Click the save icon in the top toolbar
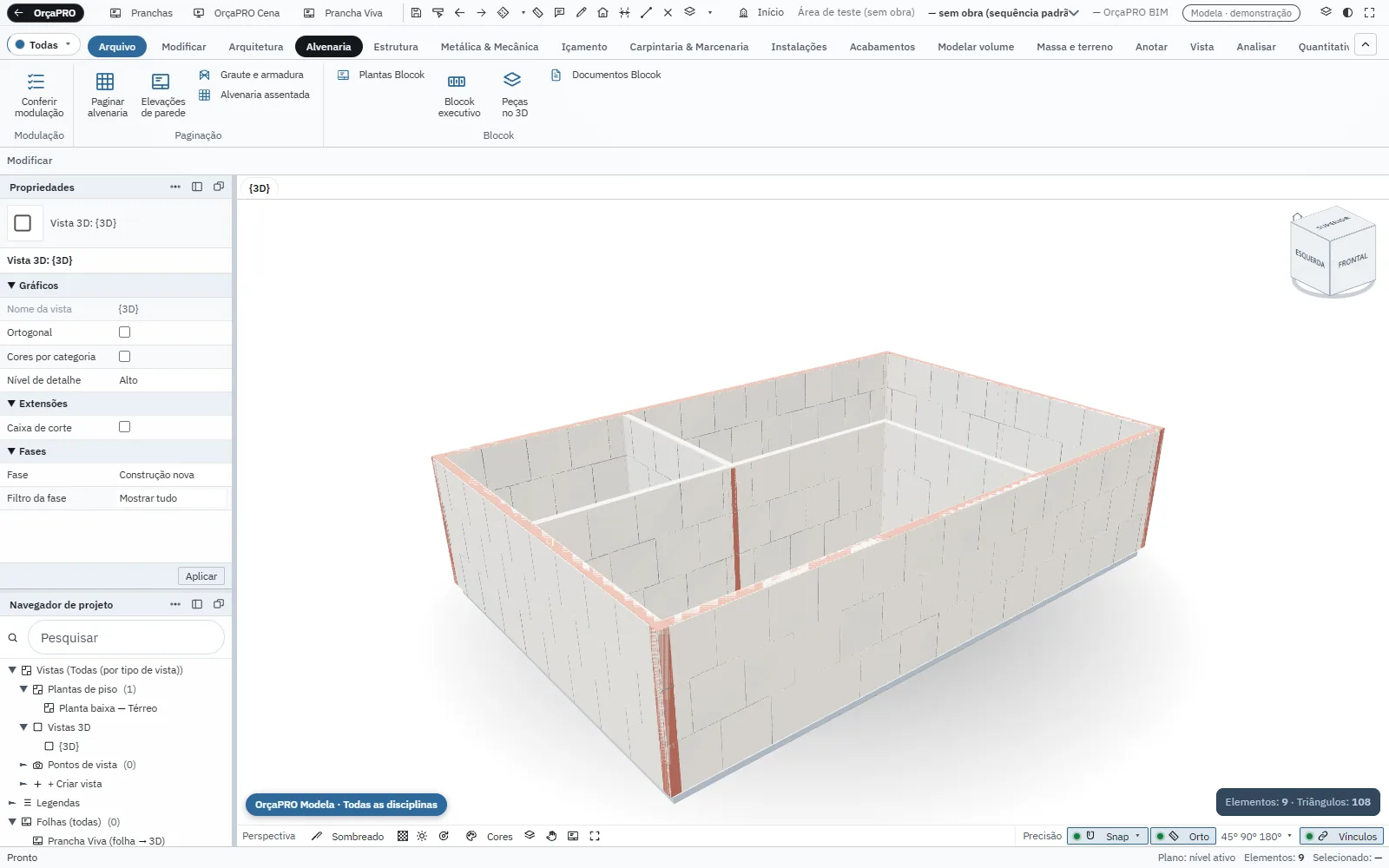Screen dimensions: 1389x868 coord(416,13)
